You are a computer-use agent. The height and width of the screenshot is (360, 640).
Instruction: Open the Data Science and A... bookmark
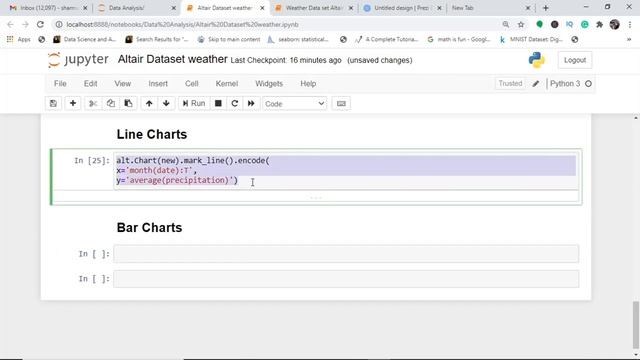[85, 40]
